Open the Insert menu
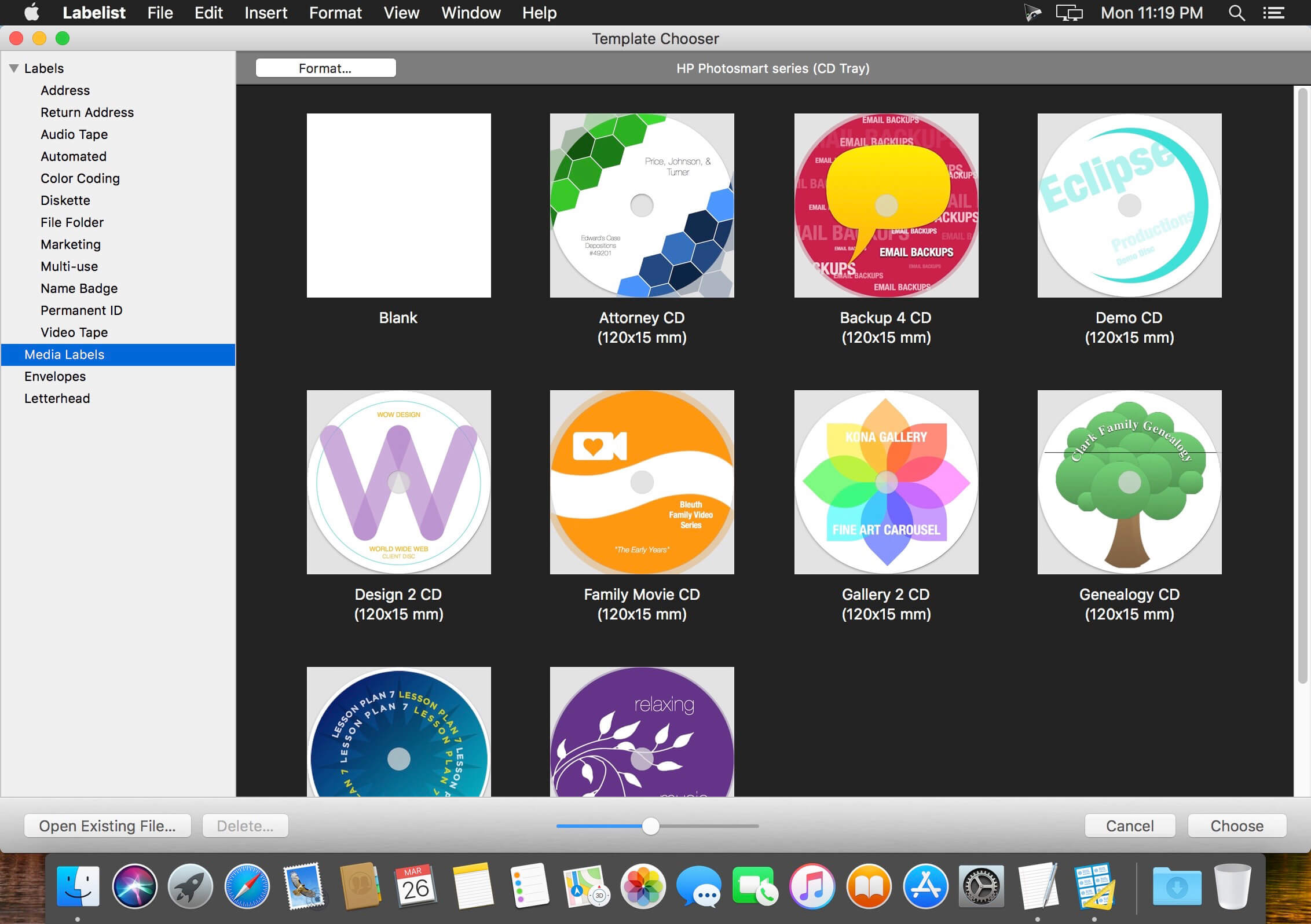Viewport: 1311px width, 924px height. [266, 13]
